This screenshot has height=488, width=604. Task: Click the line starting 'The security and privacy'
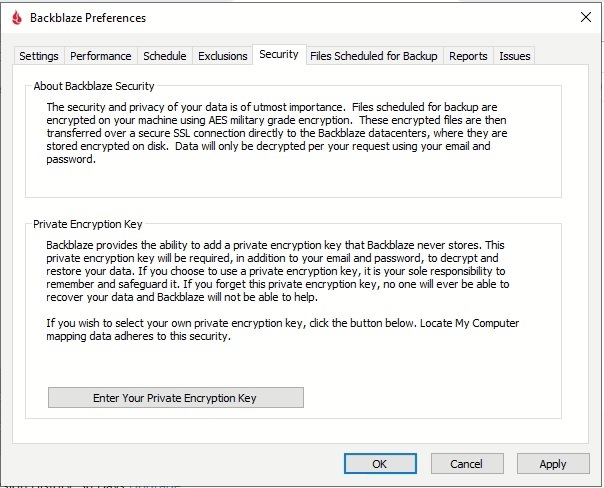(x=272, y=107)
